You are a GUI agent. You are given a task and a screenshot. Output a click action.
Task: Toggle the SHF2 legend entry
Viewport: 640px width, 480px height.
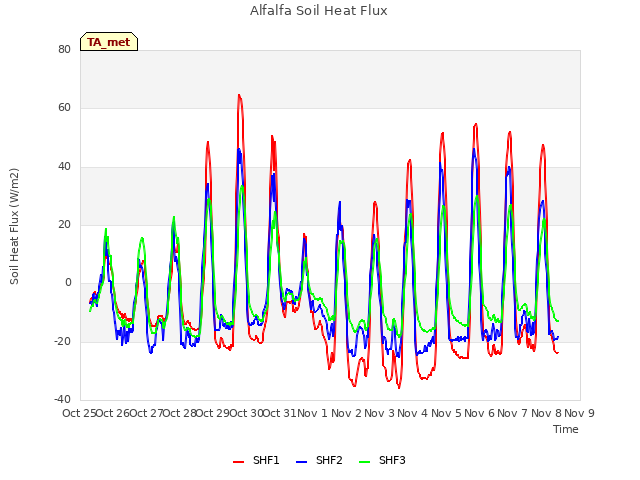(319, 460)
